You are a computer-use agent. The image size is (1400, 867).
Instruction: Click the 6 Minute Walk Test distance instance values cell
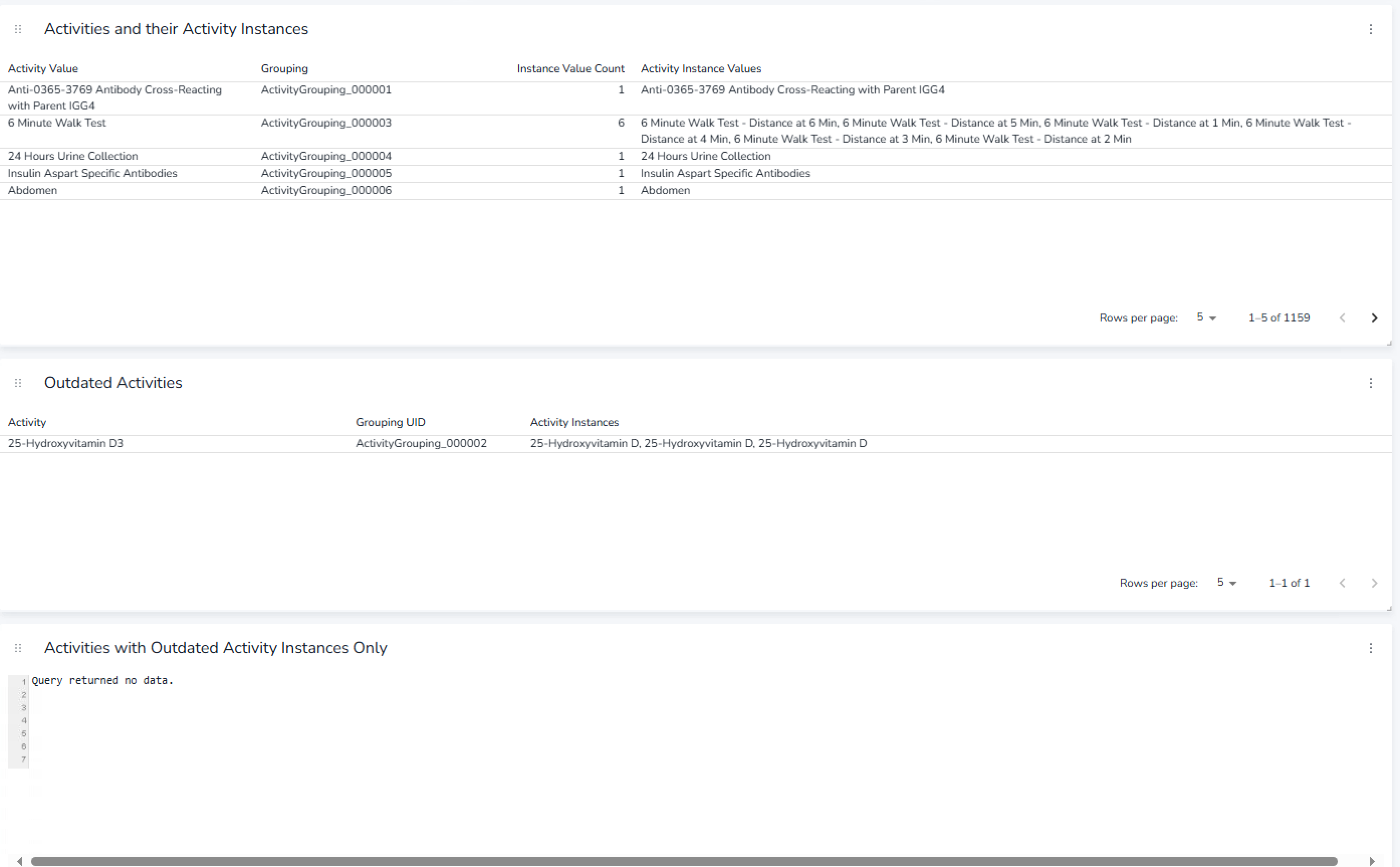tap(995, 131)
